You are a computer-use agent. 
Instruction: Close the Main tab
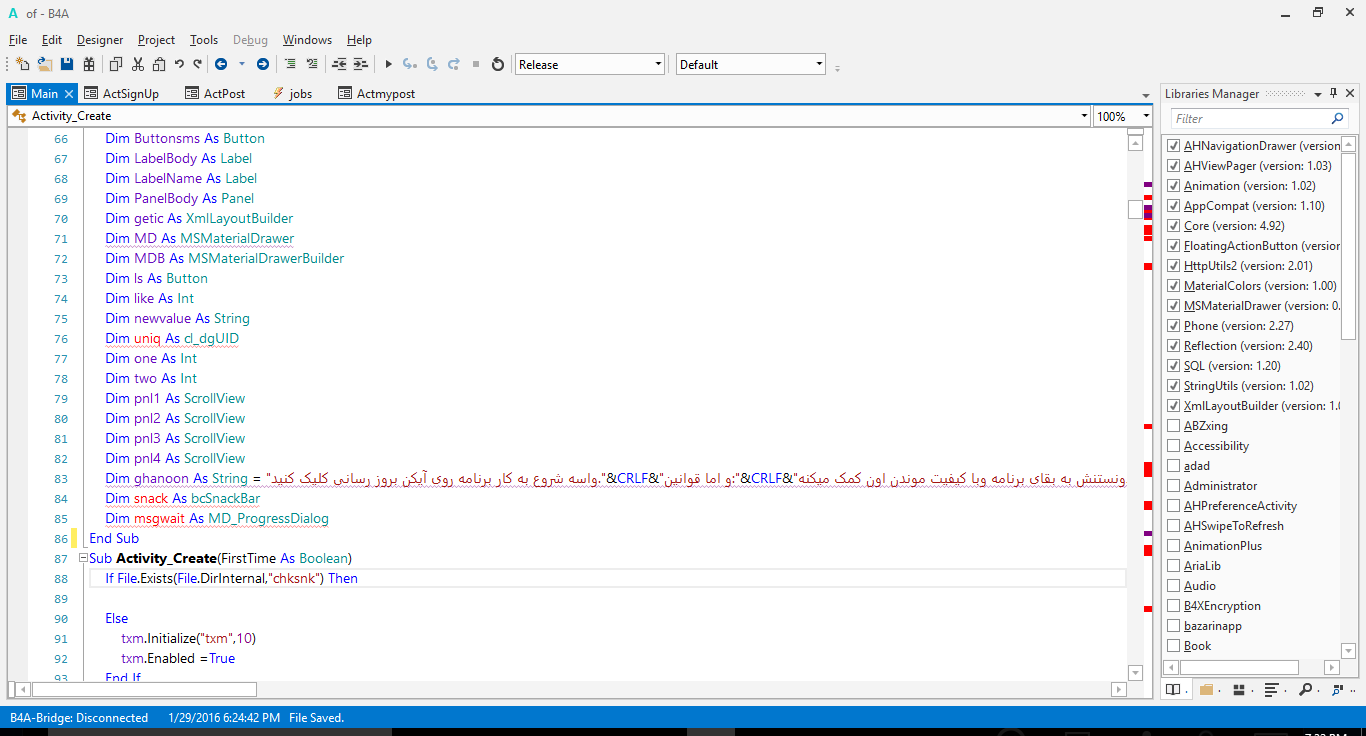[69, 93]
